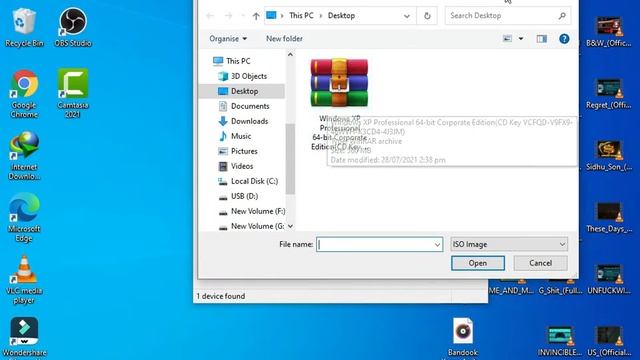The image size is (640, 360).
Task: Select the VLC media player desktop icon
Action: click(24, 280)
